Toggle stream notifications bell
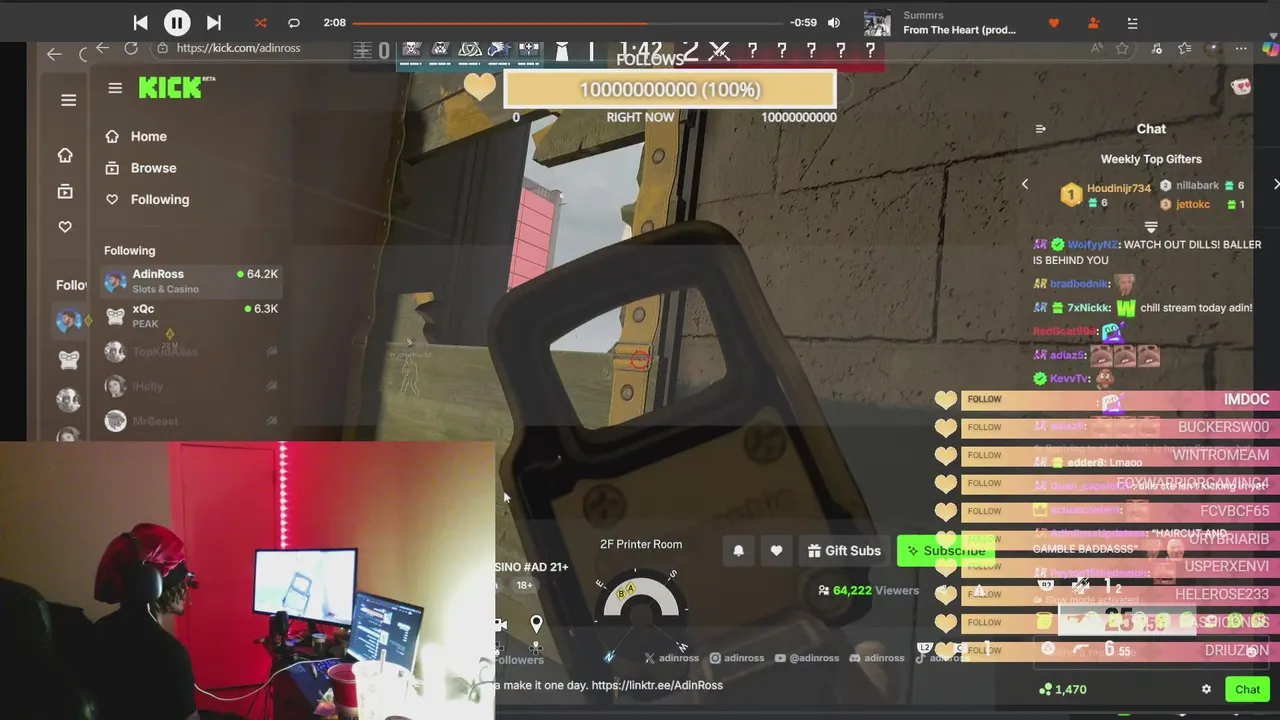1280x720 pixels. click(x=739, y=551)
